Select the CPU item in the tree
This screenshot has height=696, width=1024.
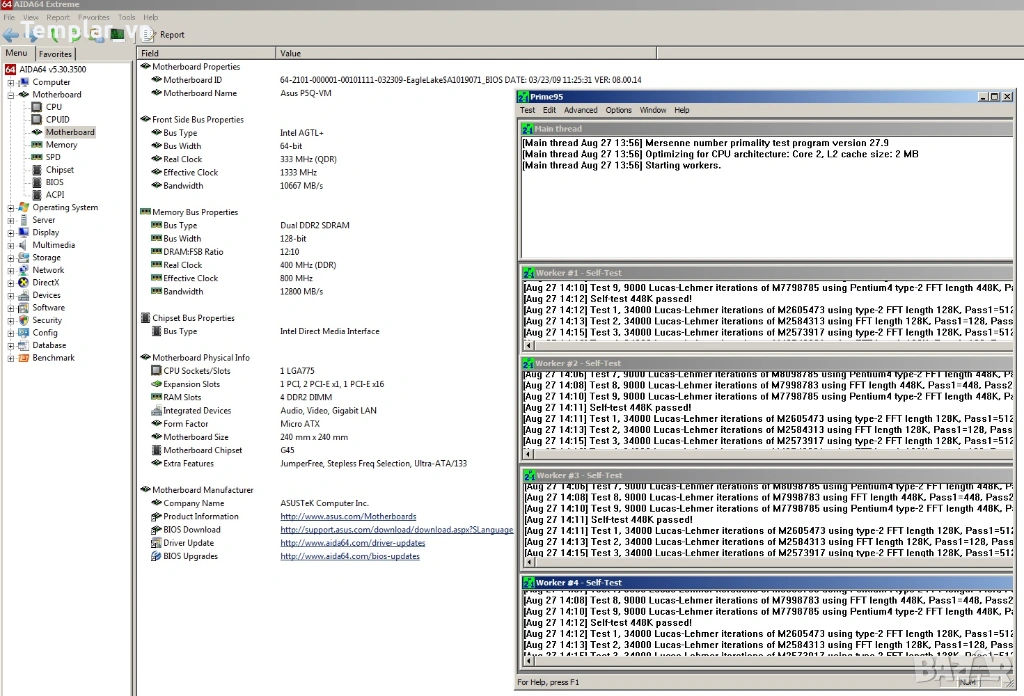pos(53,107)
